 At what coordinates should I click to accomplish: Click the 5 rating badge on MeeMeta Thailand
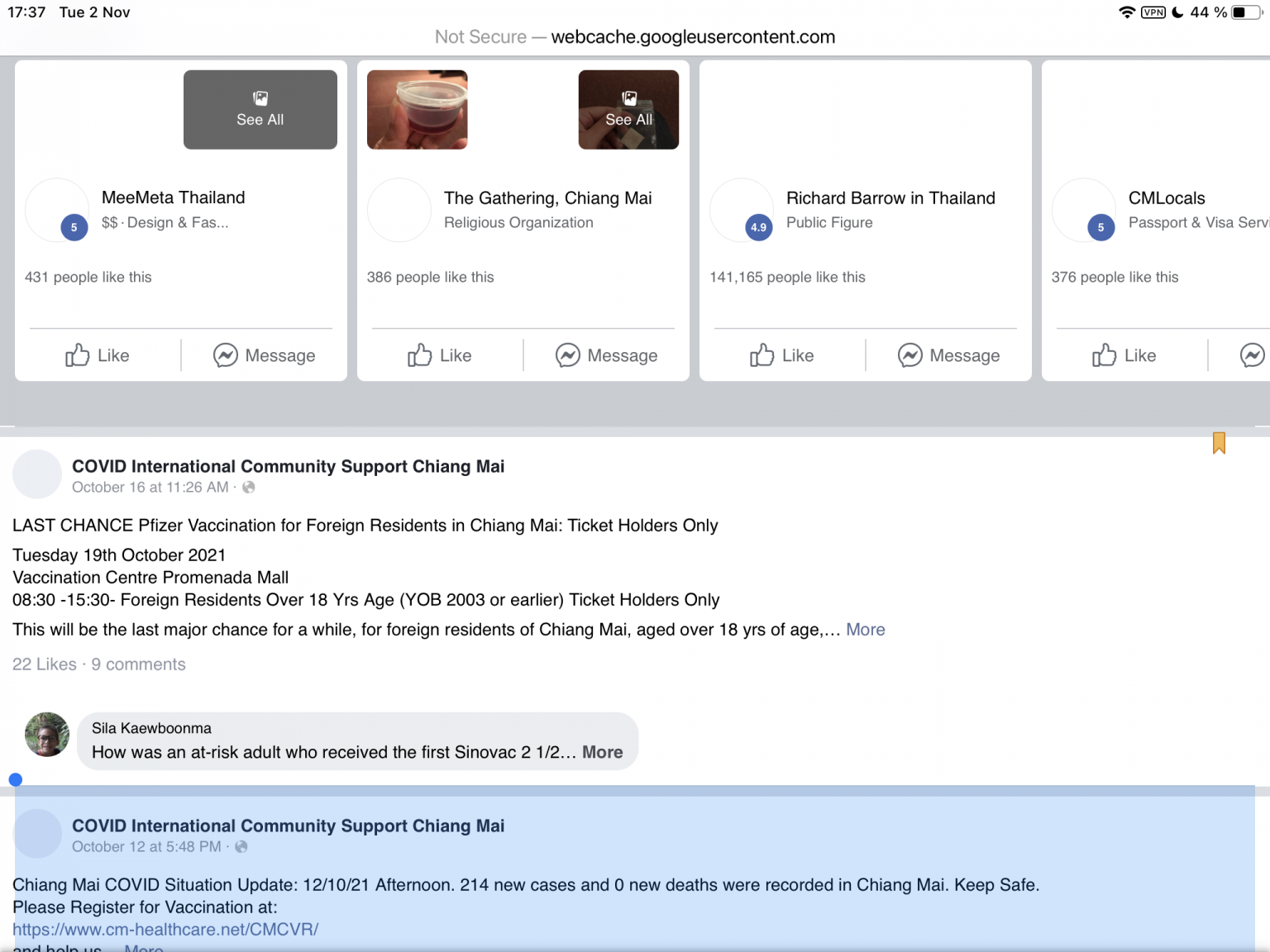tap(74, 227)
